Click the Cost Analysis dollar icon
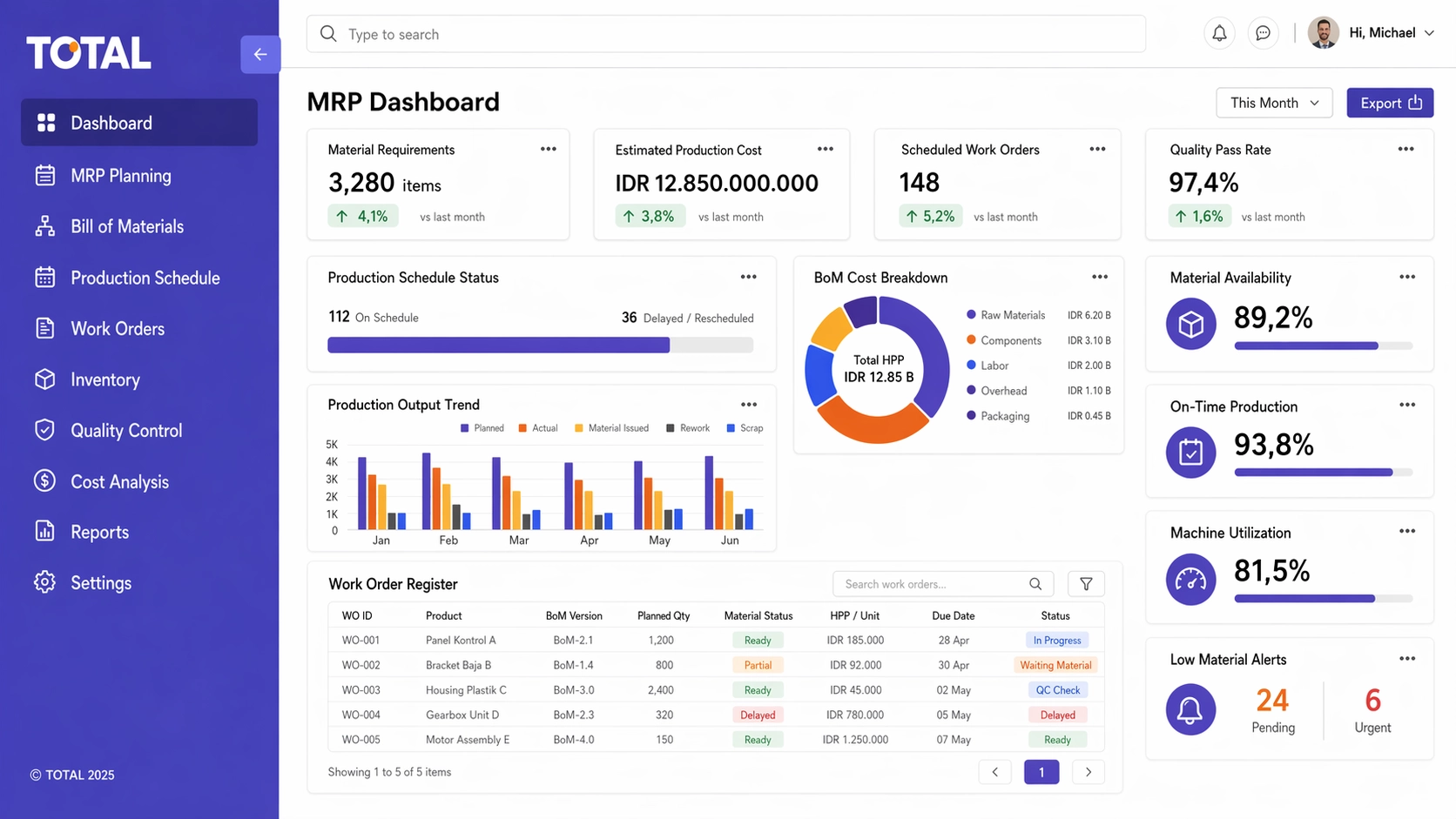 pos(45,481)
